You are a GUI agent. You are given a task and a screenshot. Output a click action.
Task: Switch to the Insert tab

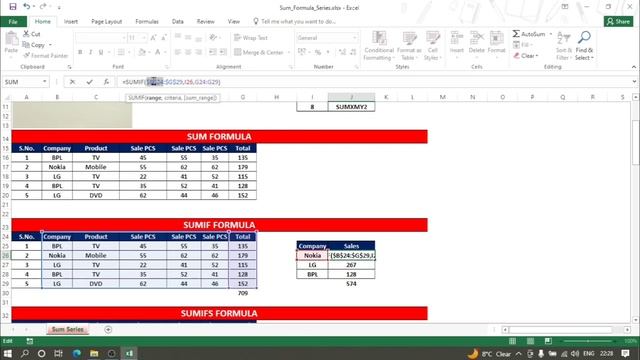click(x=71, y=21)
